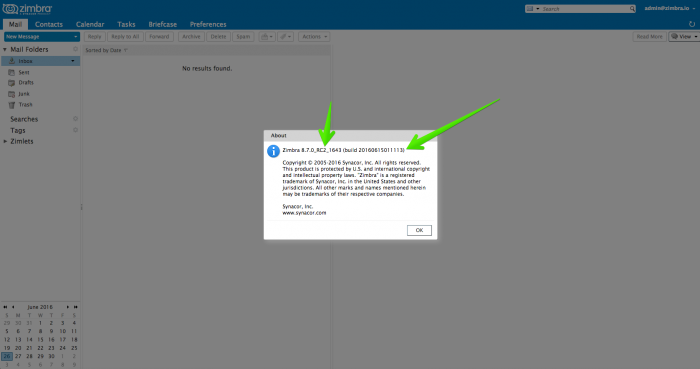The height and width of the screenshot is (369, 700).
Task: Switch to the Calendar tab
Action: 90,25
